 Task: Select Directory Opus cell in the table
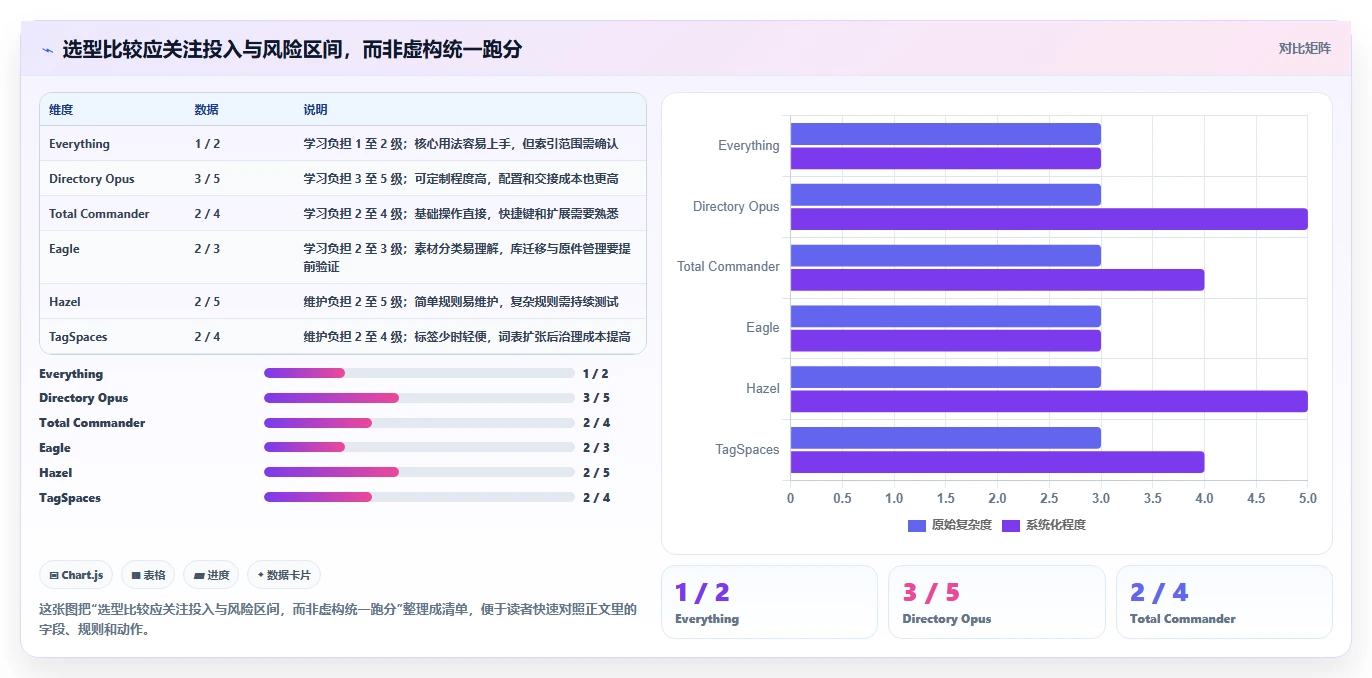(91, 179)
